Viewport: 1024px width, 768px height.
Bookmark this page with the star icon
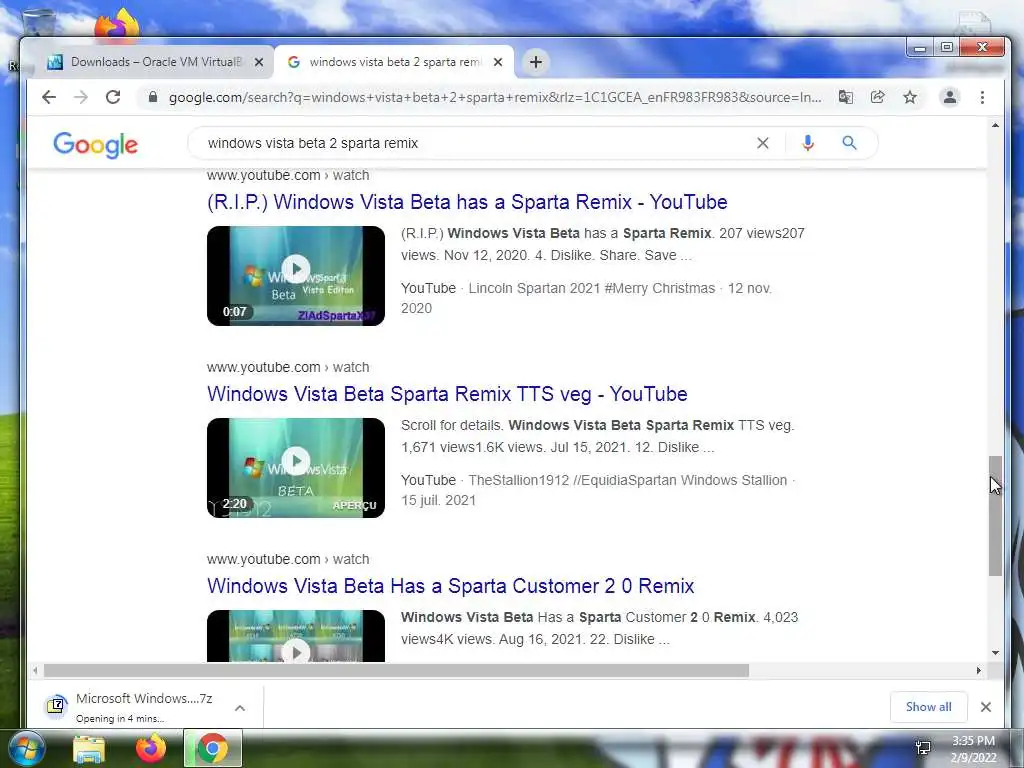click(x=910, y=97)
